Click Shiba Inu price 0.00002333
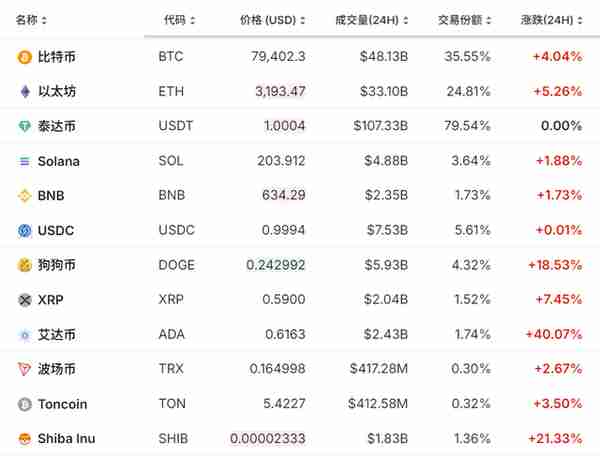The height and width of the screenshot is (456, 600). point(267,438)
